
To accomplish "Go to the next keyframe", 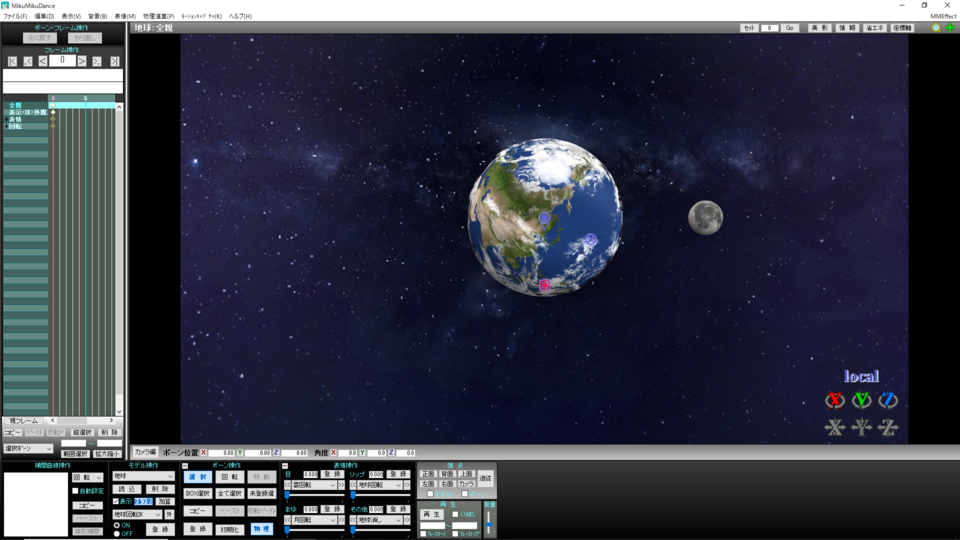I will (x=97, y=61).
